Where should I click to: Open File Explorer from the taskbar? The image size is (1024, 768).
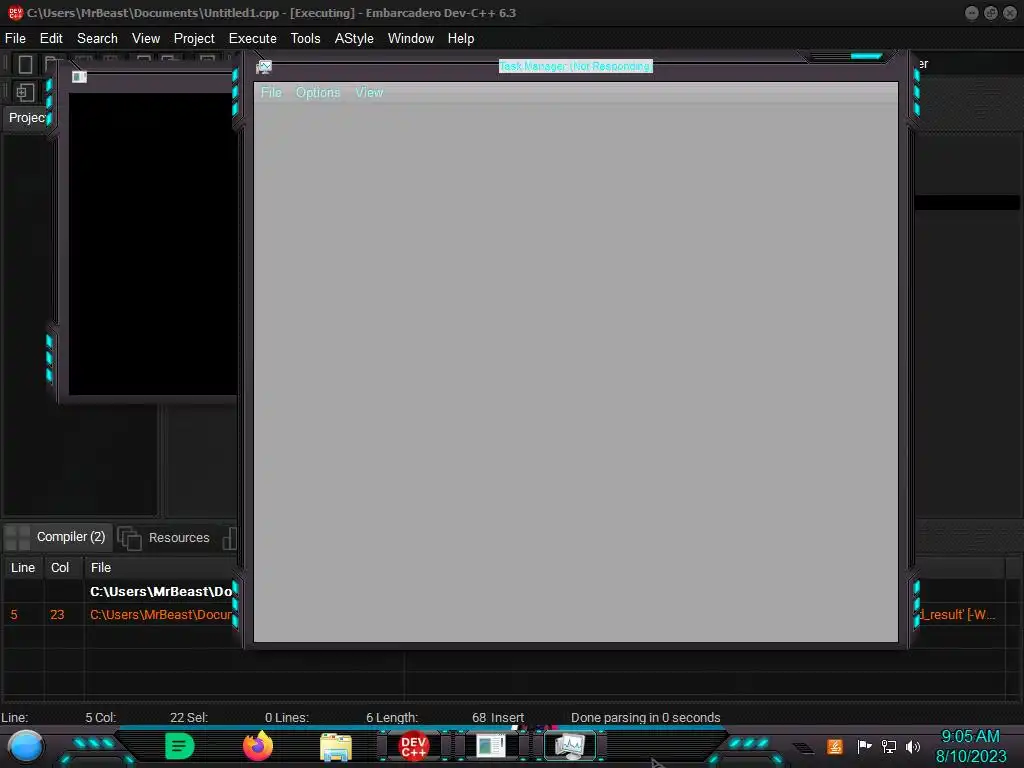tap(336, 747)
